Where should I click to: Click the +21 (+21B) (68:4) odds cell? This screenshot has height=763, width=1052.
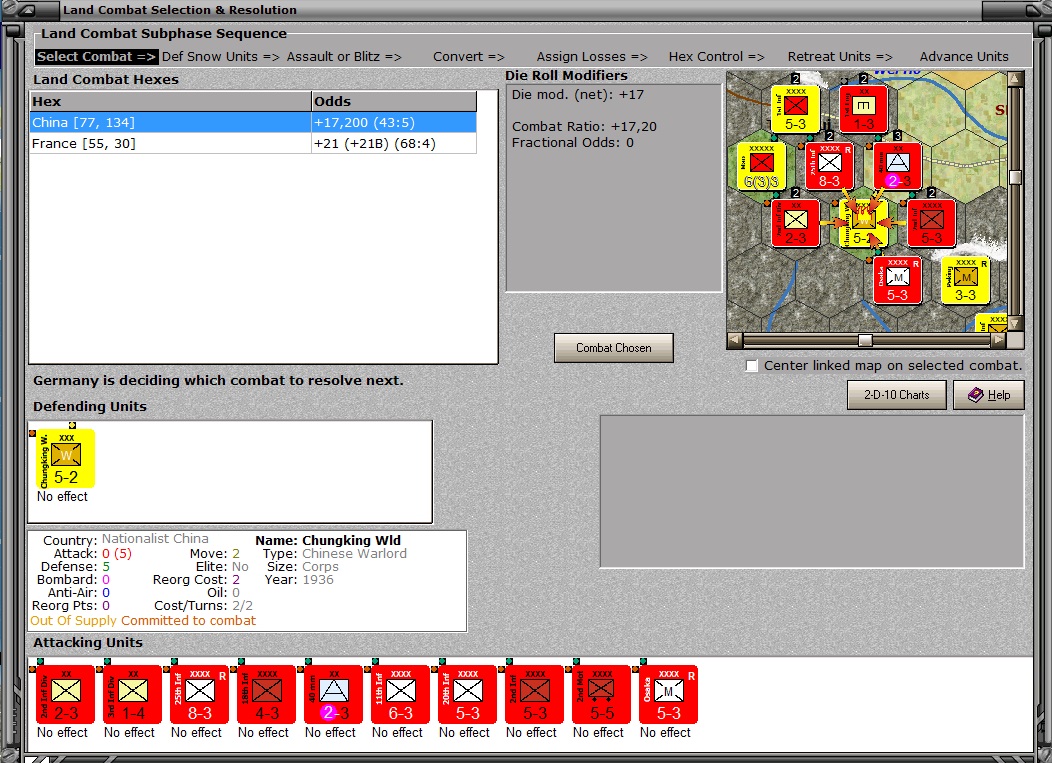pyautogui.click(x=394, y=144)
